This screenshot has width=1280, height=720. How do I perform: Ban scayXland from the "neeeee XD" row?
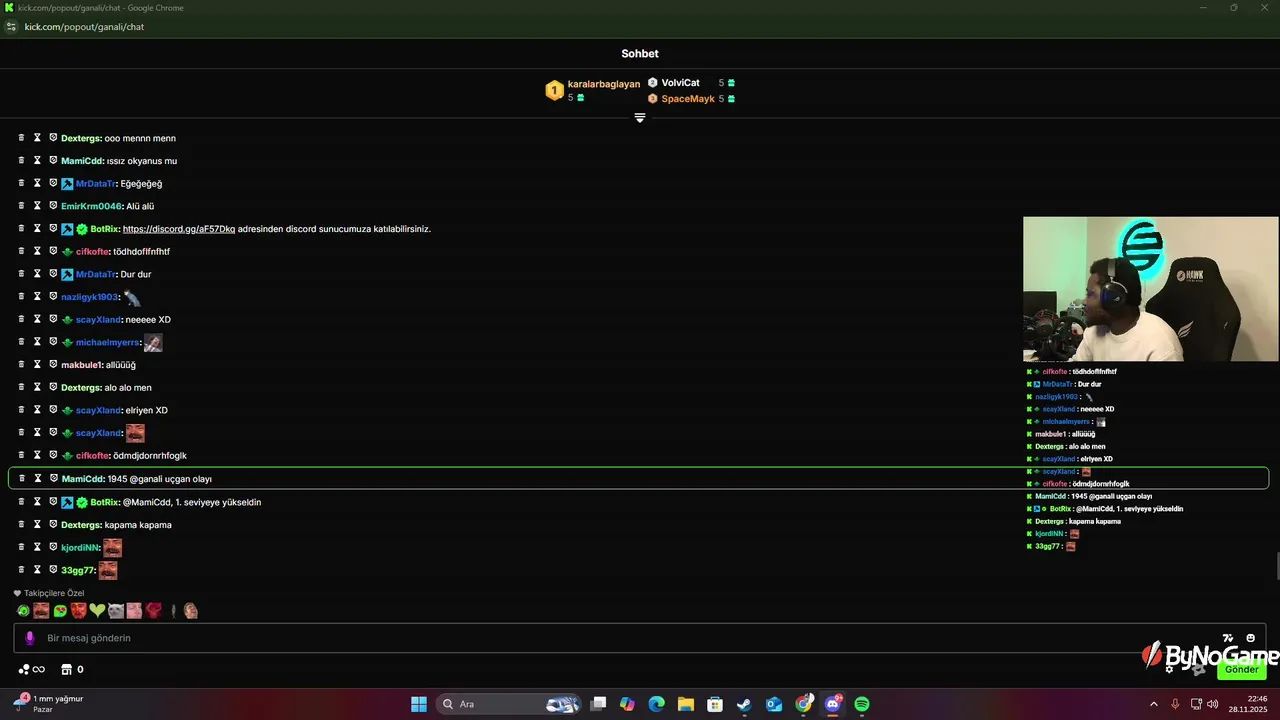tap(53, 319)
